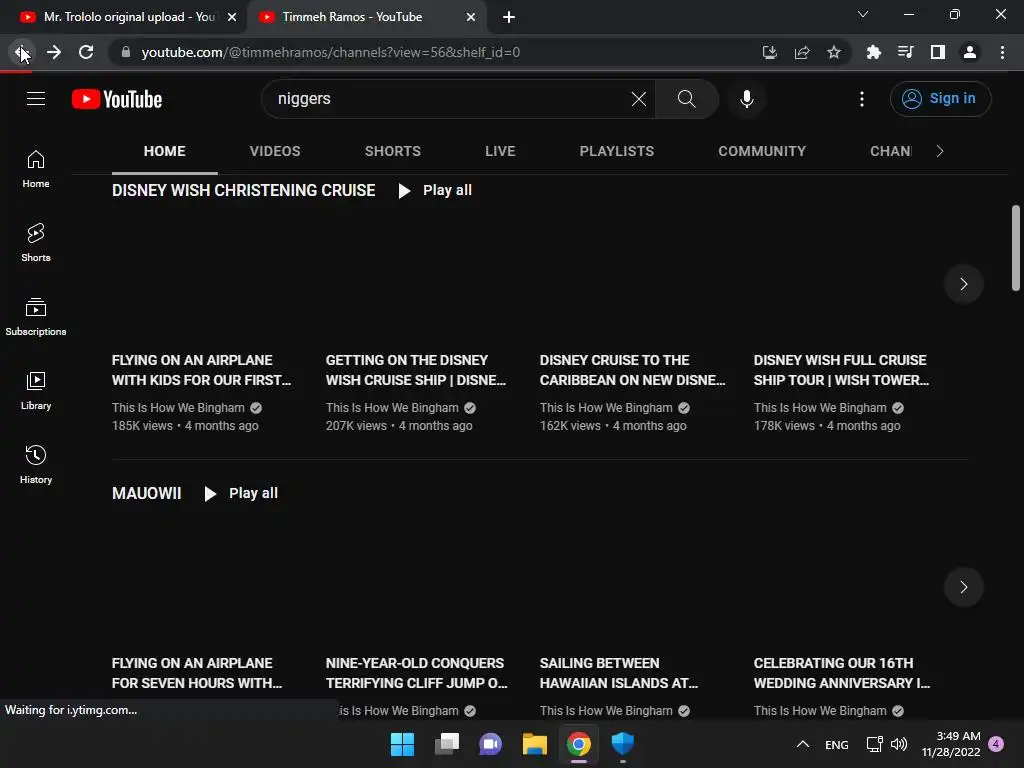Open MAUOWII section title

146,494
